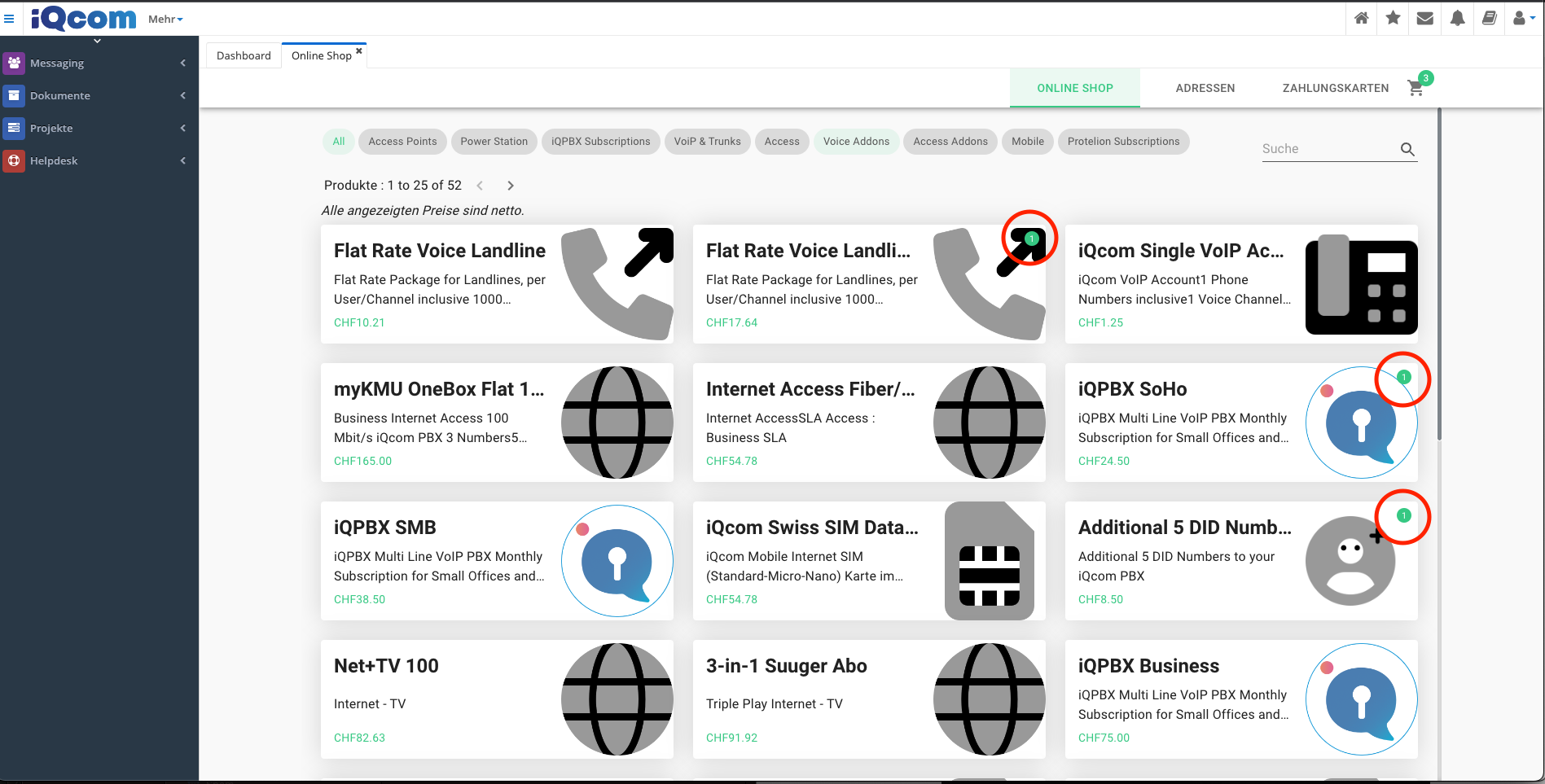Close the Online Shop tab
Image resolution: width=1545 pixels, height=784 pixels.
(x=358, y=50)
